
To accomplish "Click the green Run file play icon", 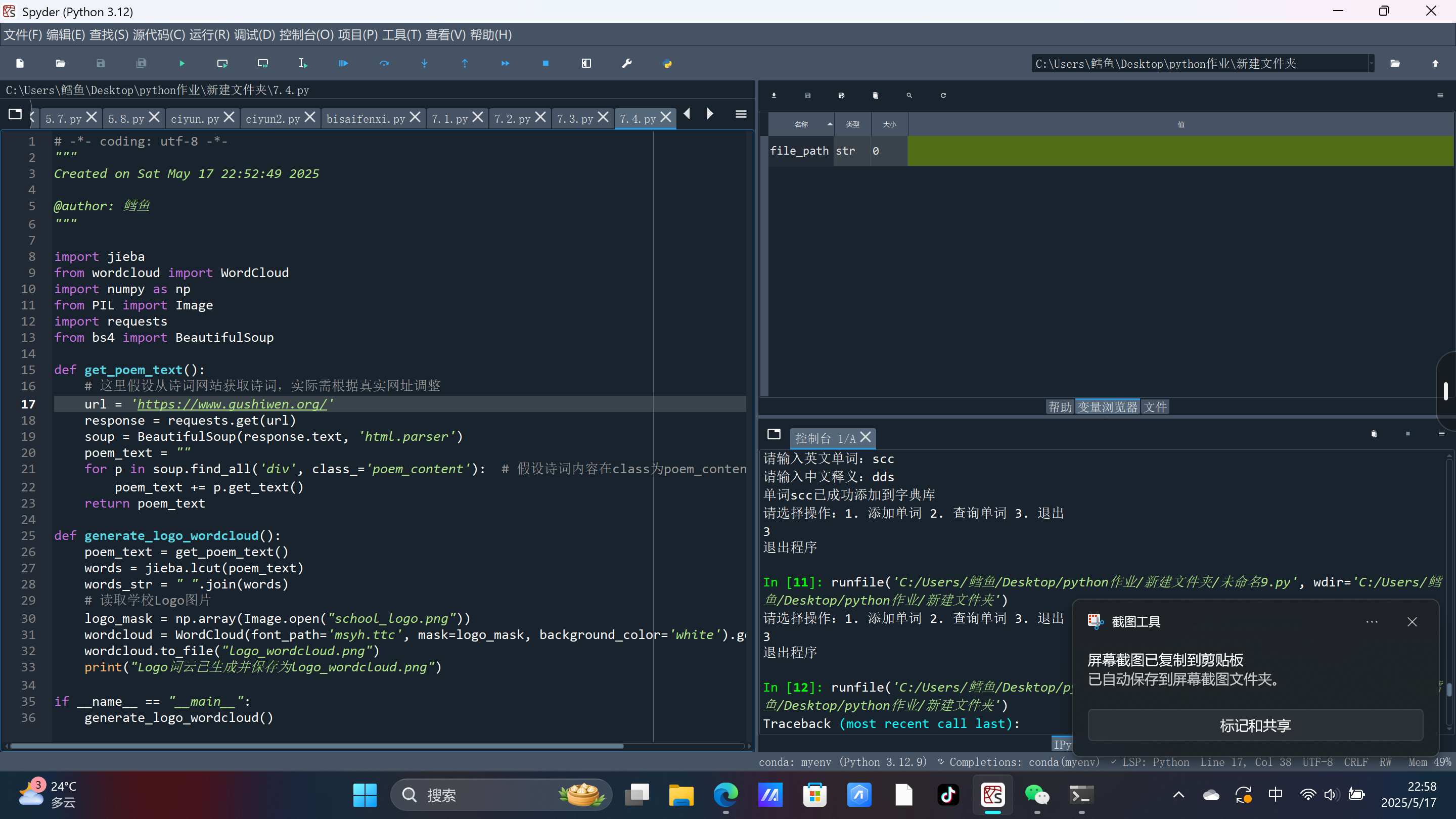I will point(182,63).
